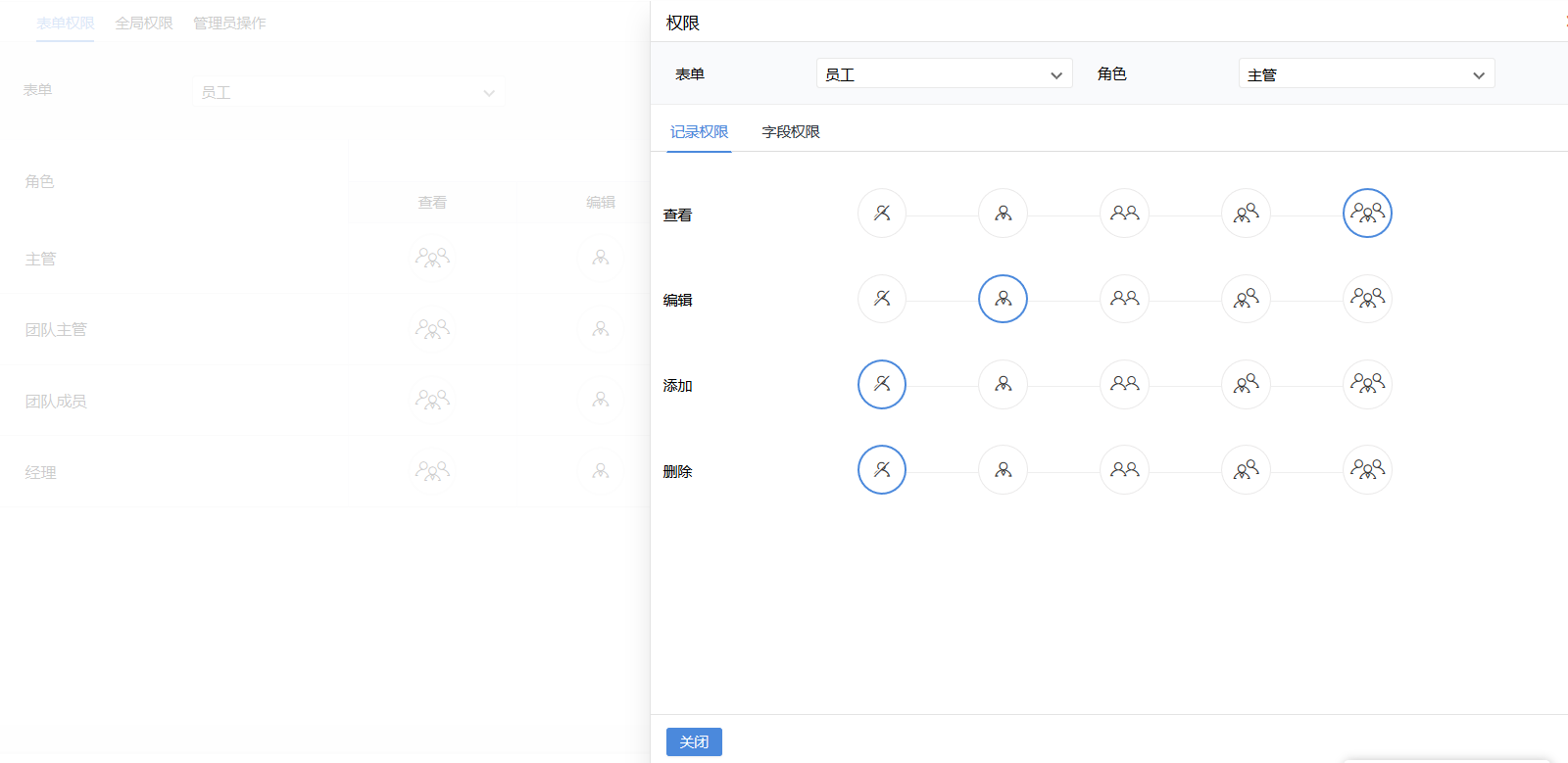The height and width of the screenshot is (763, 1568).
Task: Choose two-person icon in 编辑 row
Action: coord(1124,299)
